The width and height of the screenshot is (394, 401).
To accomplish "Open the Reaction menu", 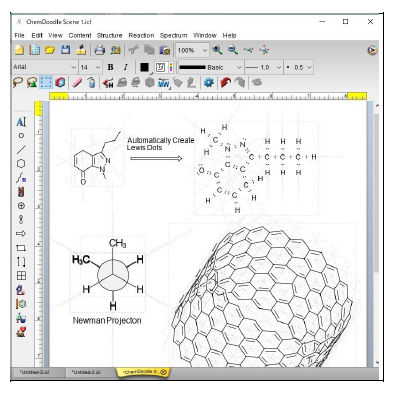I will 141,35.
